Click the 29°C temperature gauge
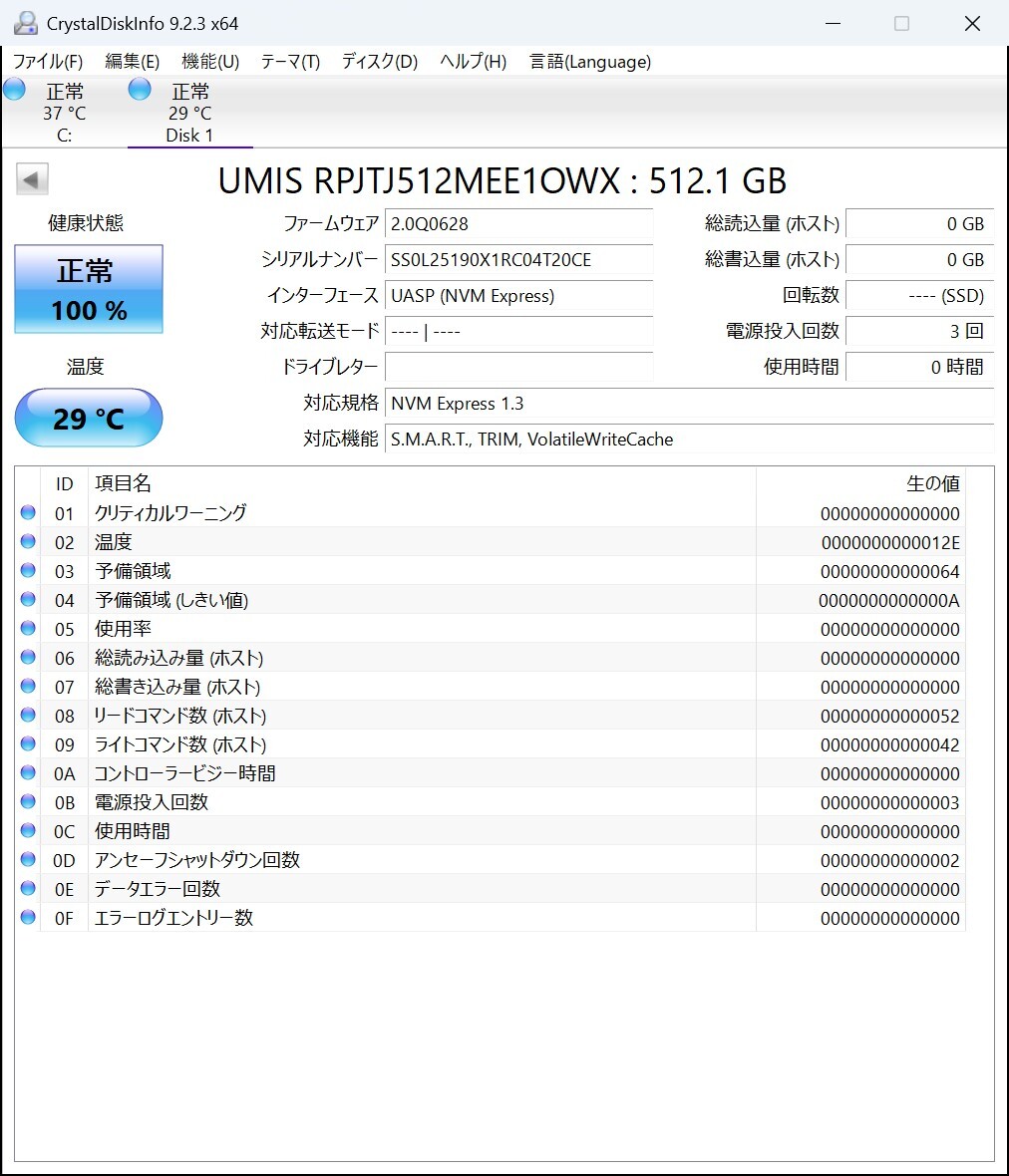1009x1176 pixels. [88, 419]
